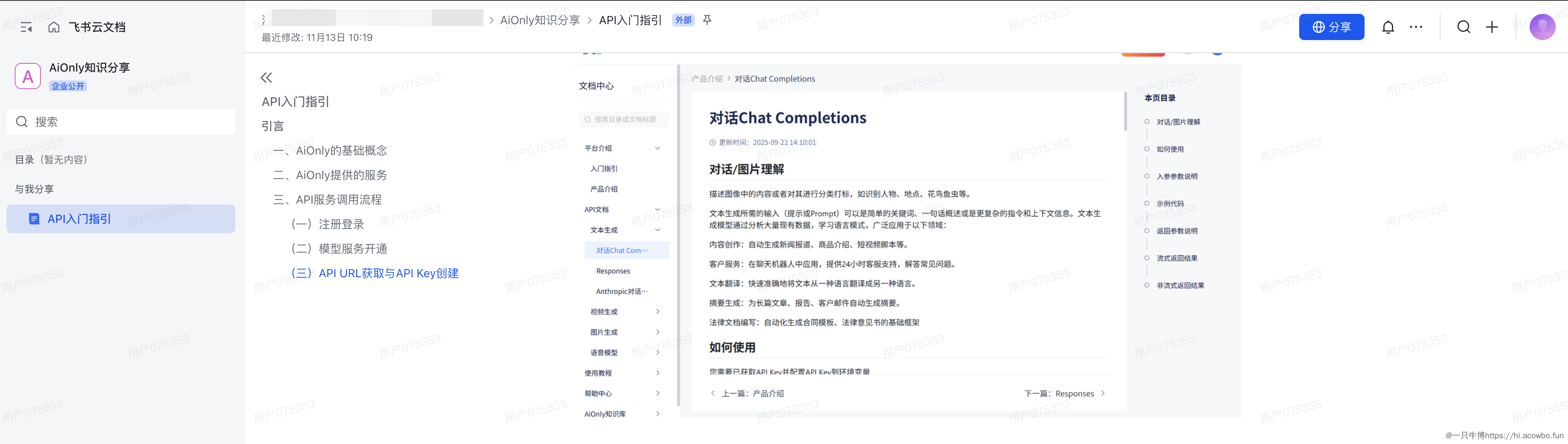
Task: Collapse the 平台介绍 section arrow
Action: (x=657, y=148)
